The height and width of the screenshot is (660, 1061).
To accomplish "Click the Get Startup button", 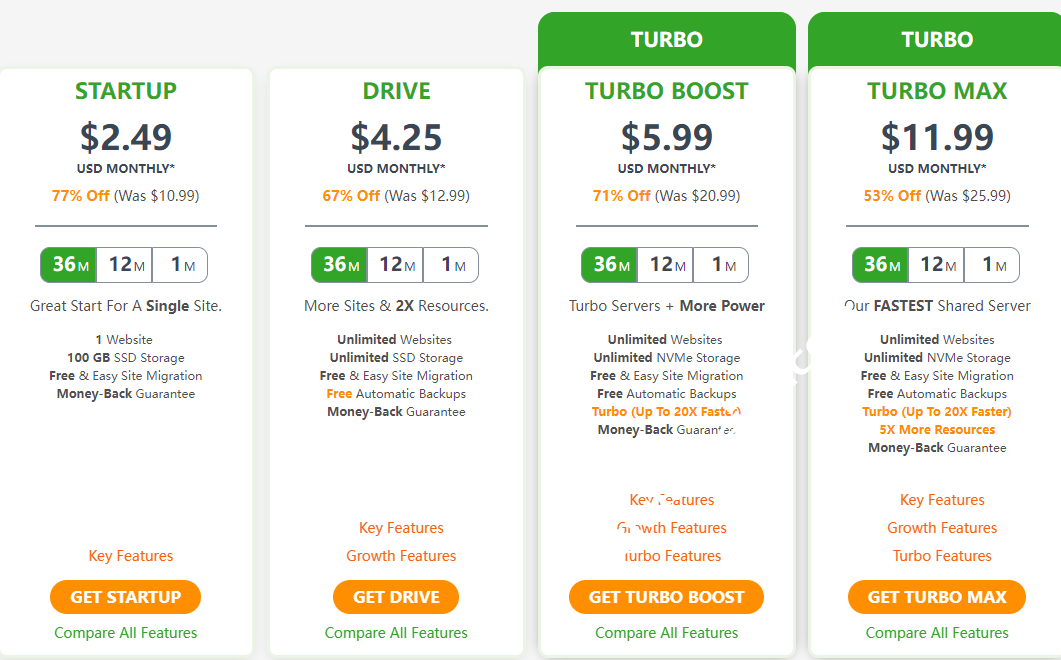I will [126, 597].
